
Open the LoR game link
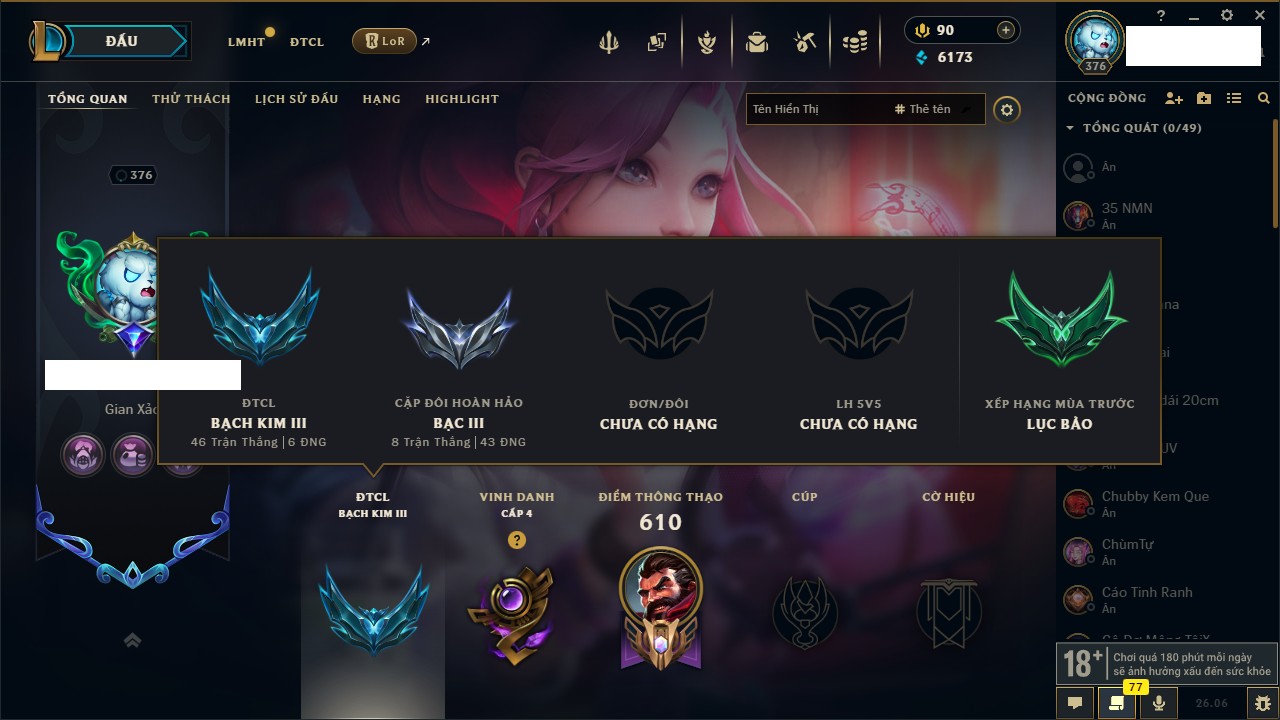pyautogui.click(x=384, y=41)
